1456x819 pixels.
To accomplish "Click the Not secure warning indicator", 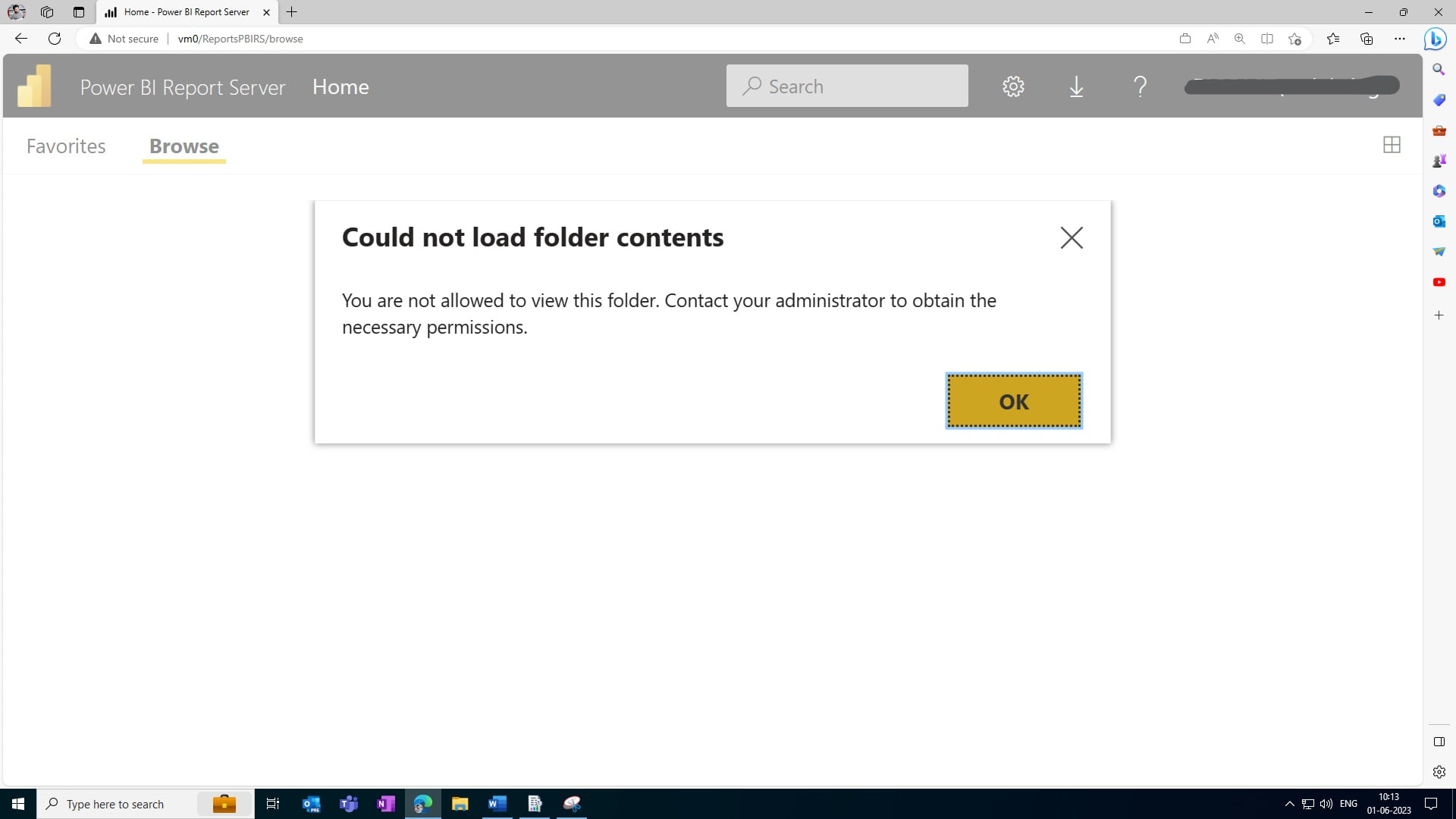I will 124,39.
